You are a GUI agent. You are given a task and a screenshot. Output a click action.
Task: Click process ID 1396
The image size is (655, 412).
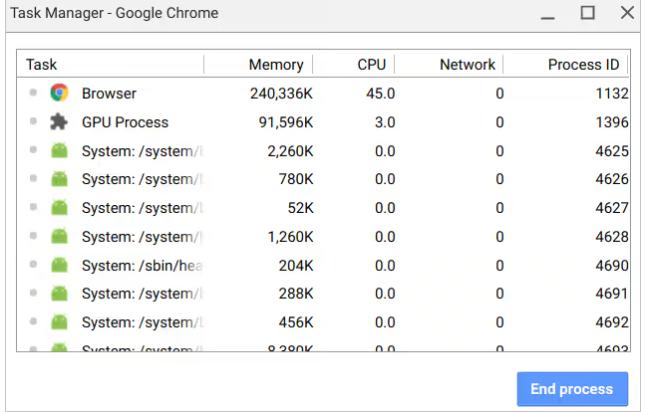click(x=612, y=122)
